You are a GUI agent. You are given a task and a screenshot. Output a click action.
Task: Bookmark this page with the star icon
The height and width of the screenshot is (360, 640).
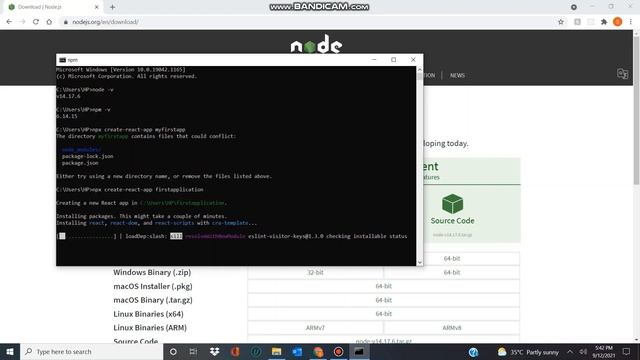click(x=561, y=22)
